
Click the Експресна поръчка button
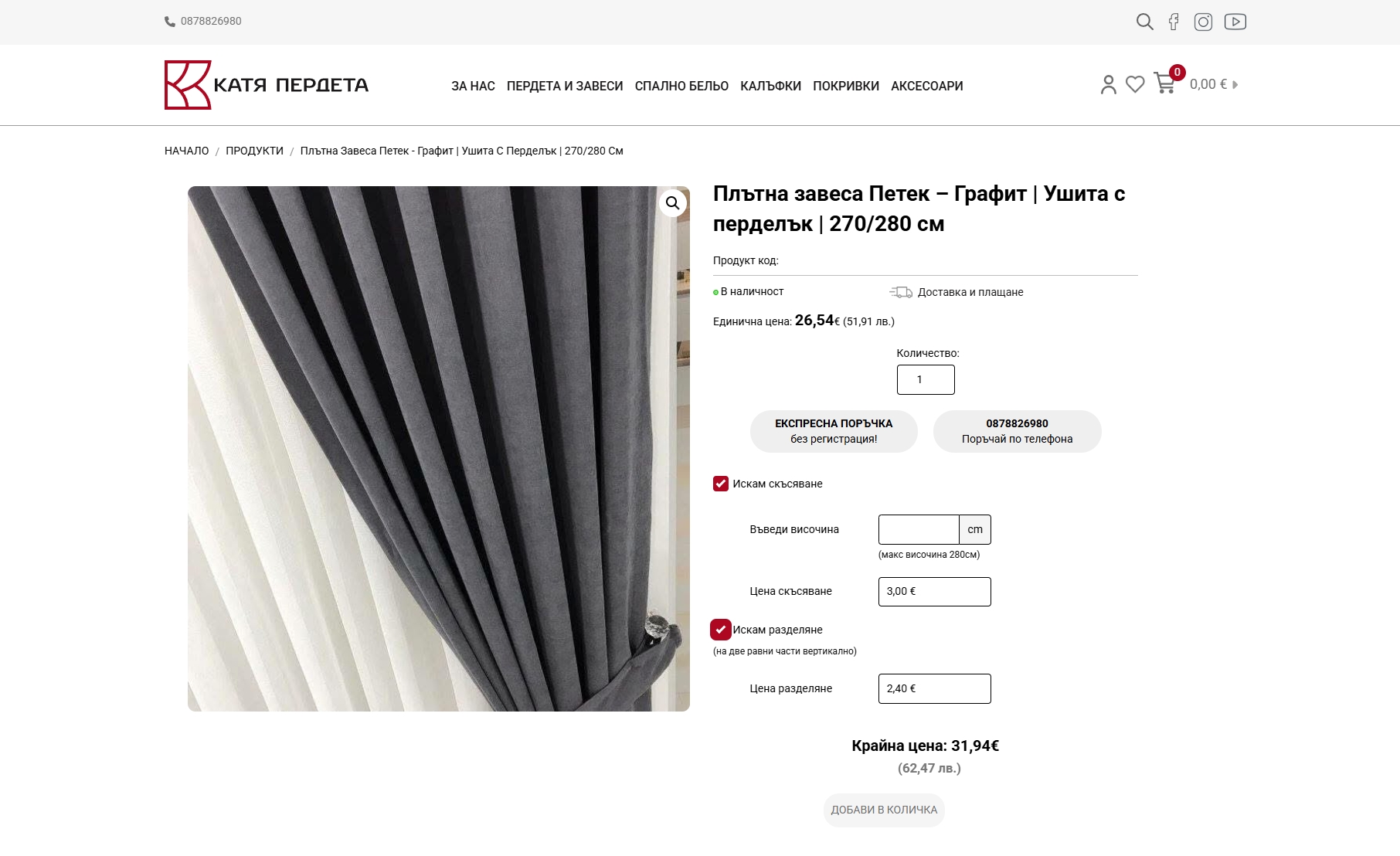pyautogui.click(x=834, y=431)
